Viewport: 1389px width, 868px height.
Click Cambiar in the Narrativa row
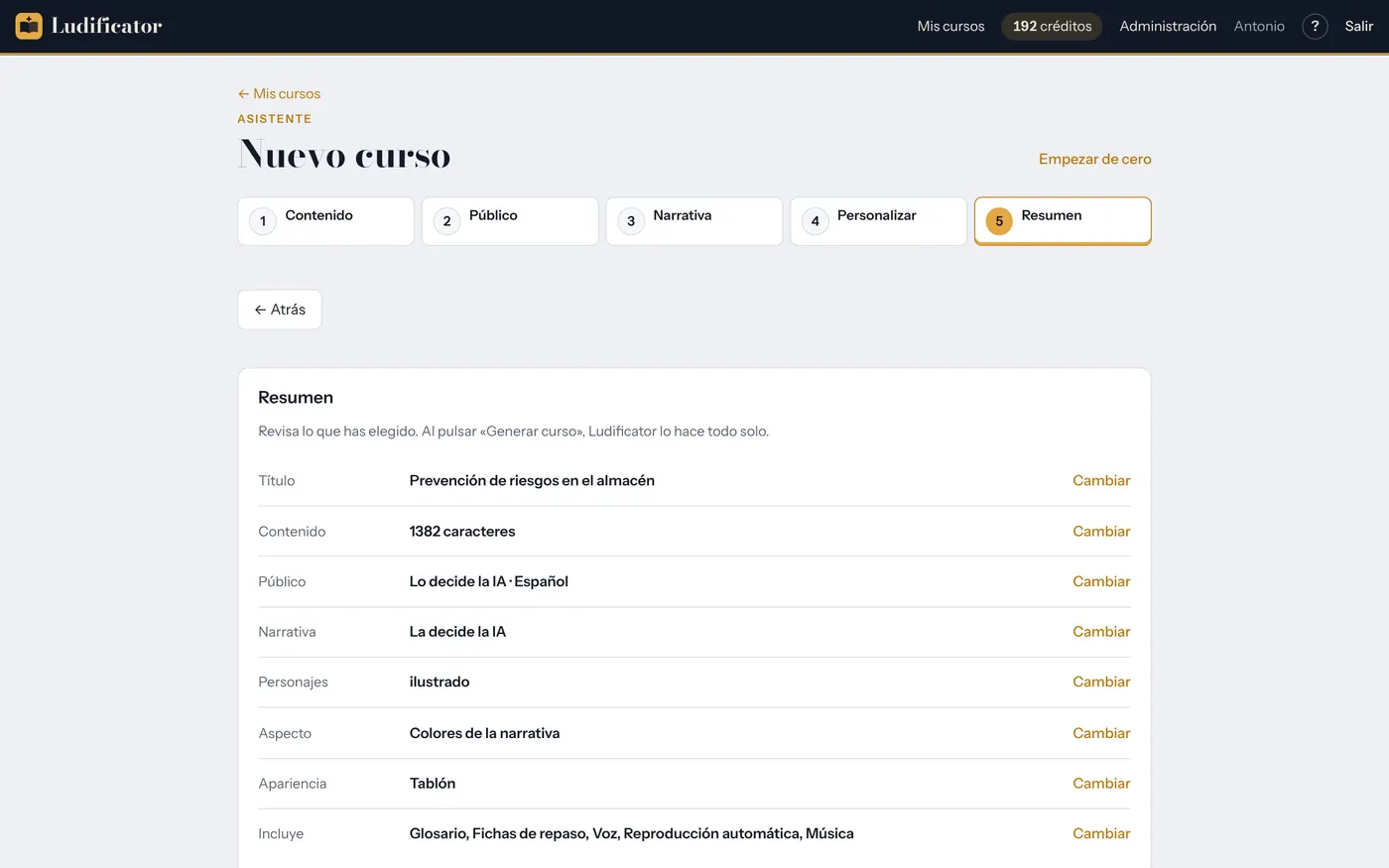[1101, 631]
